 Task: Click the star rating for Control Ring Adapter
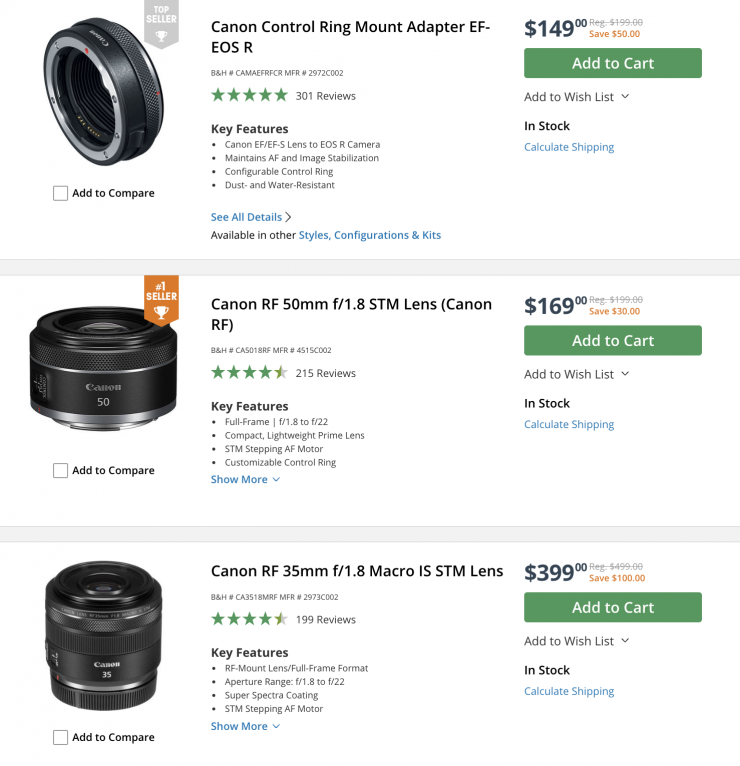click(x=249, y=96)
